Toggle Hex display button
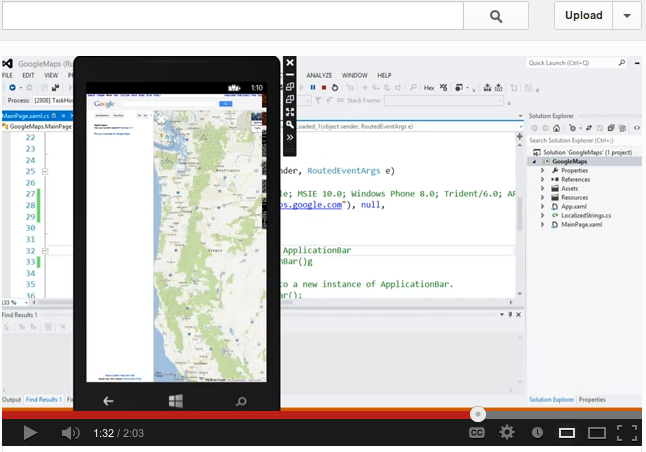This screenshot has width=646, height=452. 429,88
